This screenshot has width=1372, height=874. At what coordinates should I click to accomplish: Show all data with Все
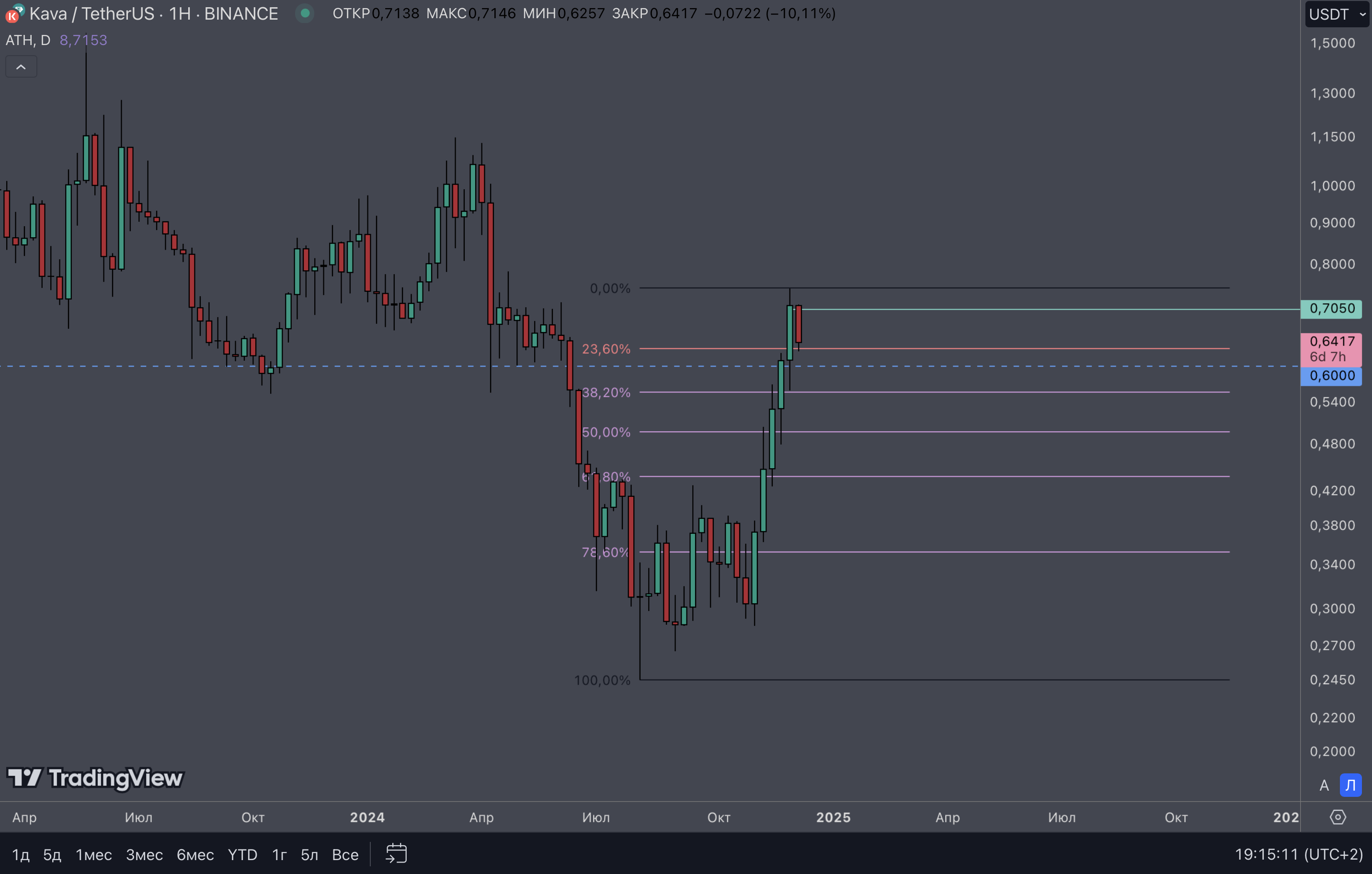click(345, 855)
